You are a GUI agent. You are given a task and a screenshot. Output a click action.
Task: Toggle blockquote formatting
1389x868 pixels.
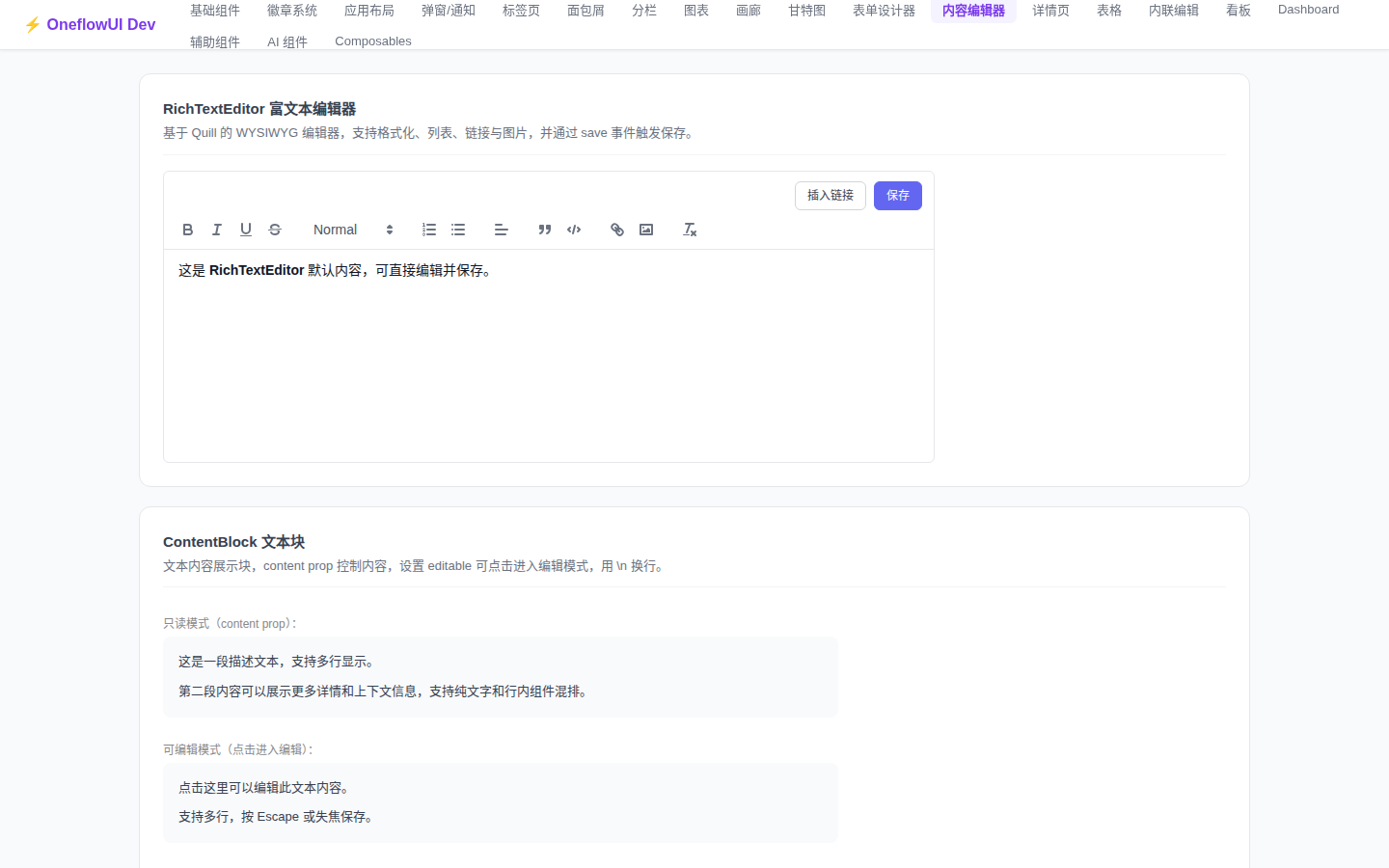point(545,230)
